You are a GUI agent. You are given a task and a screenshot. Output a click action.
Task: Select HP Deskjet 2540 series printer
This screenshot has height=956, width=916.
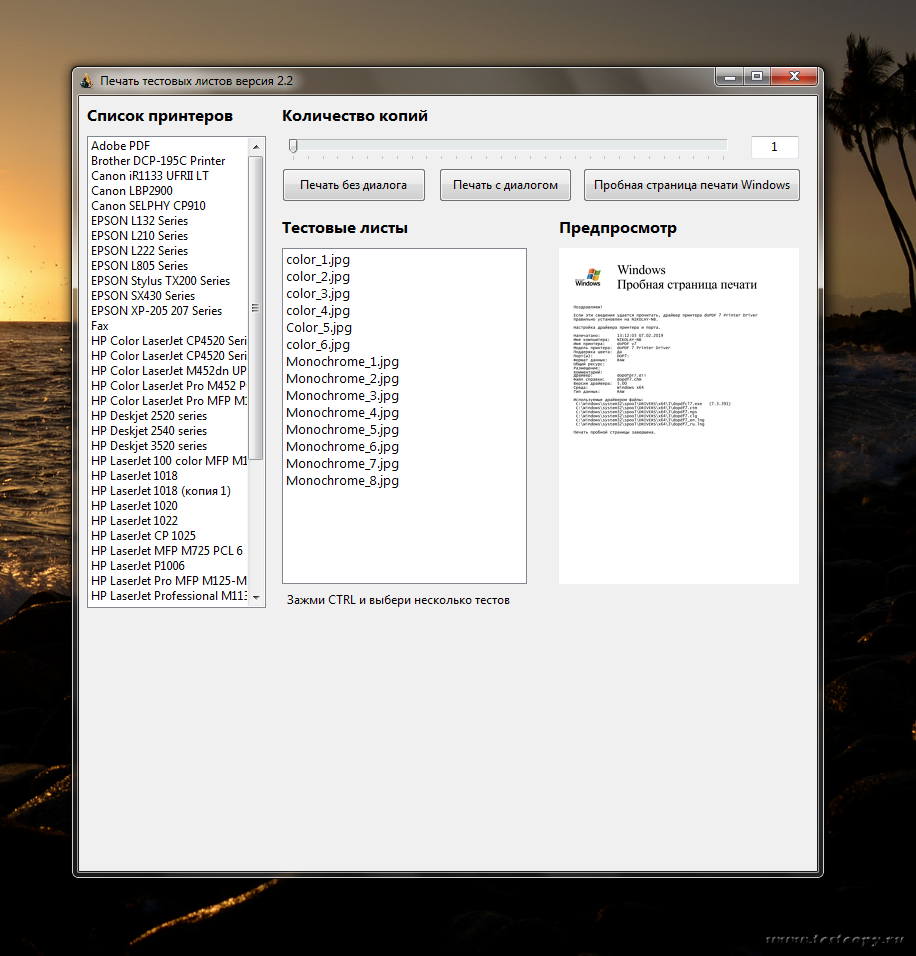point(149,431)
